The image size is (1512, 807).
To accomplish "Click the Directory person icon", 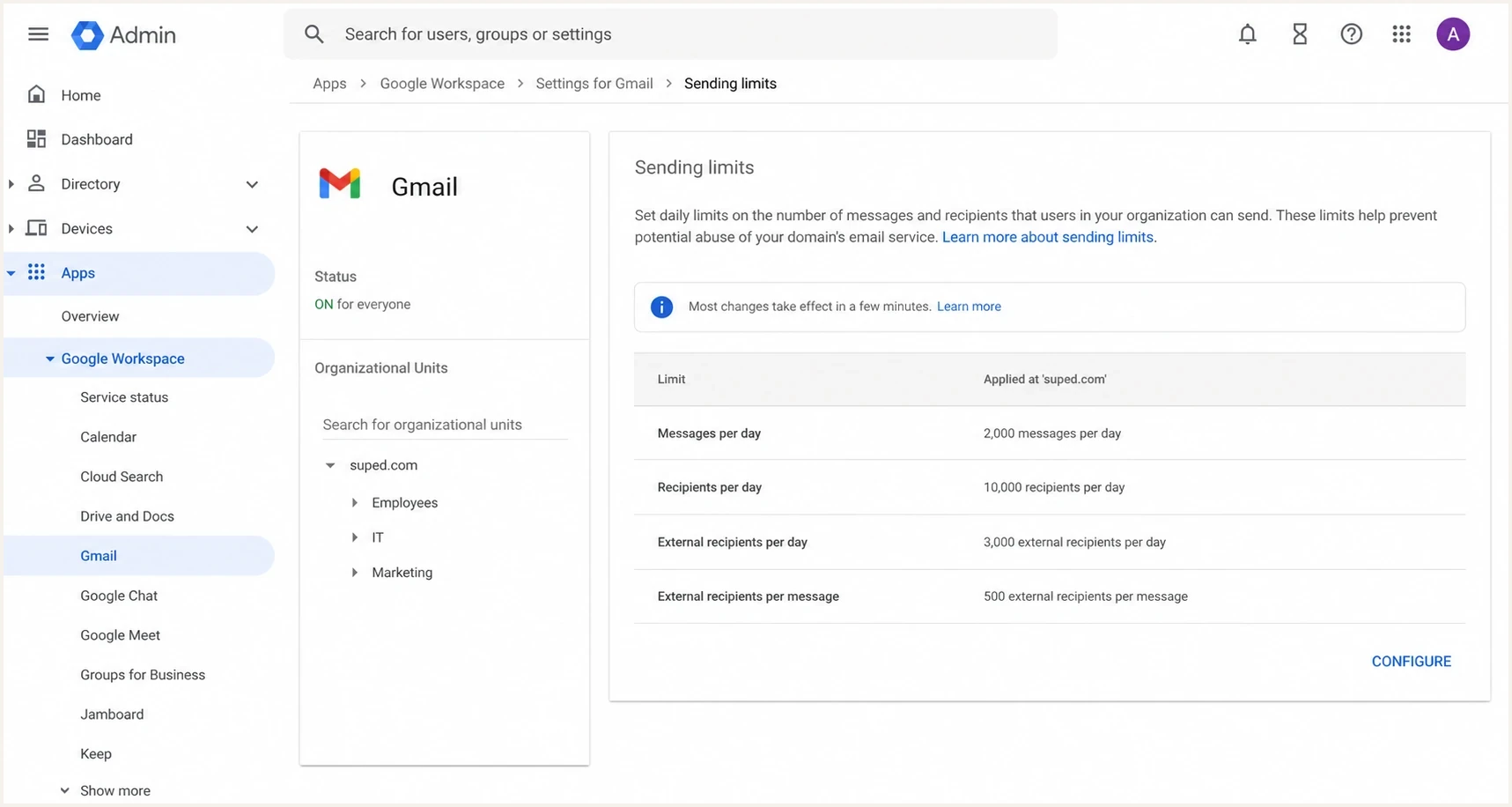I will (36, 183).
